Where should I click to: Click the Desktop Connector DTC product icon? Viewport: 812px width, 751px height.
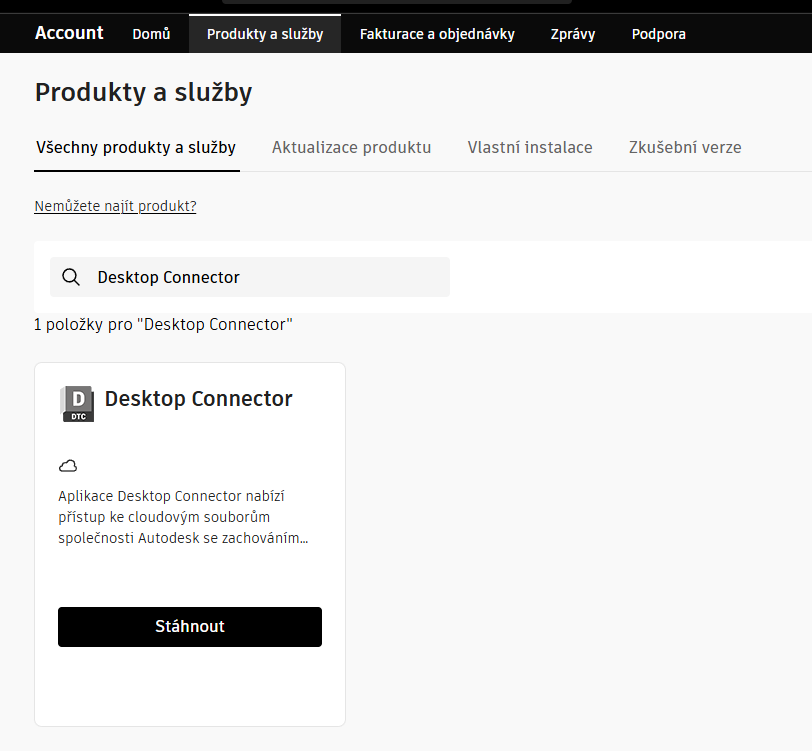77,403
